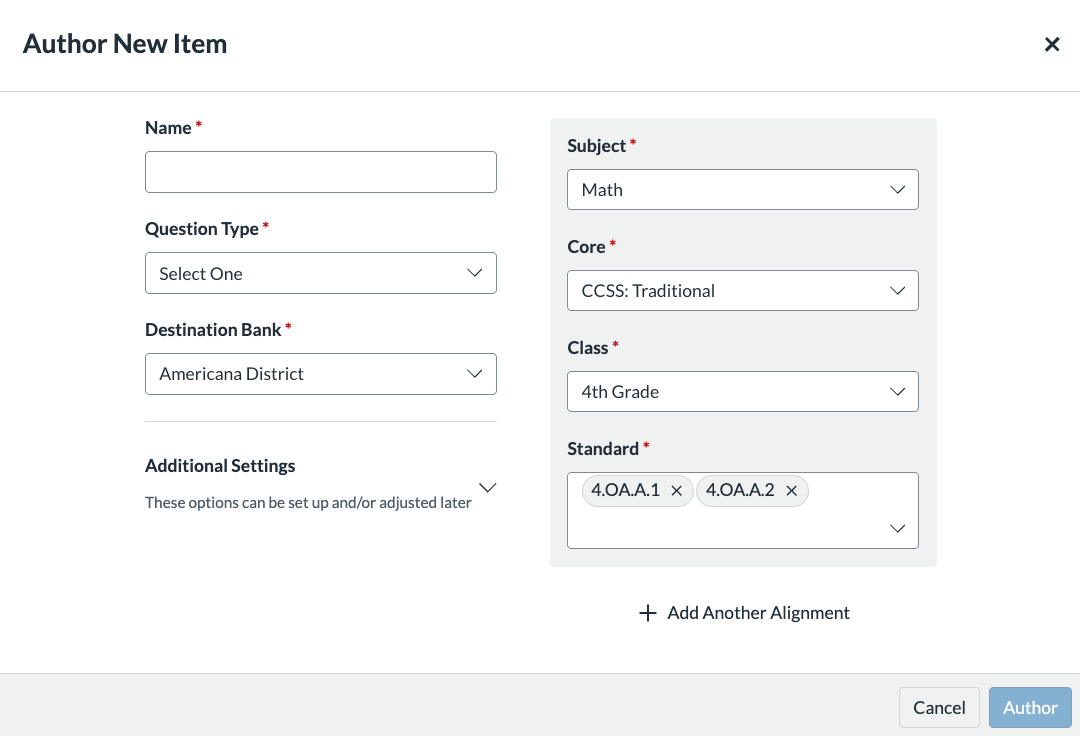Open the Class dropdown showing 4th Grade

point(742,392)
